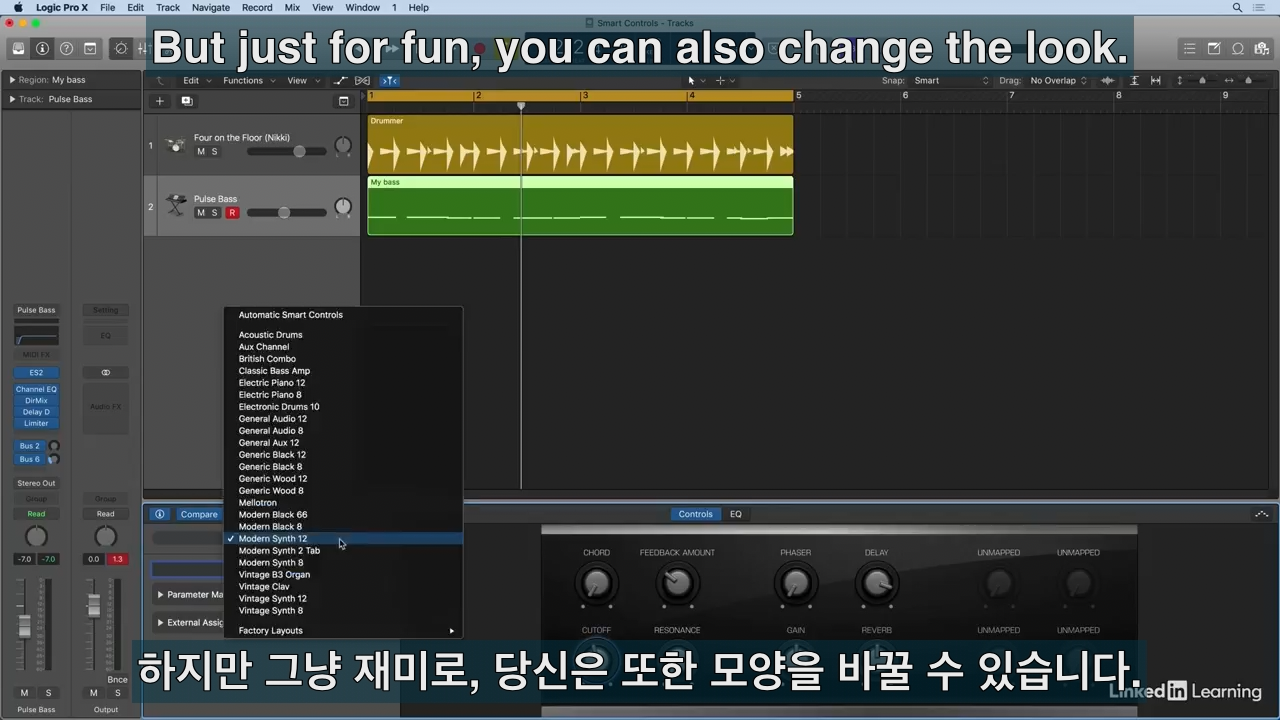Mute the Four on the Floor track

point(201,152)
